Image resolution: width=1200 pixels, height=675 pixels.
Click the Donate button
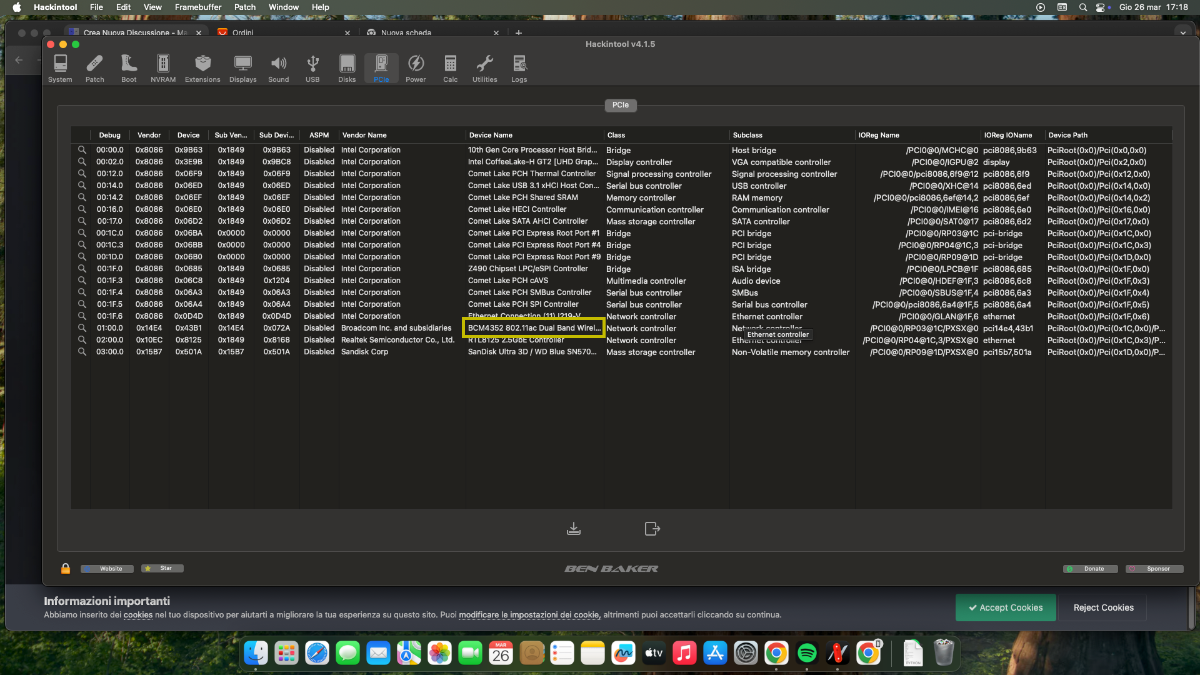tap(1090, 568)
